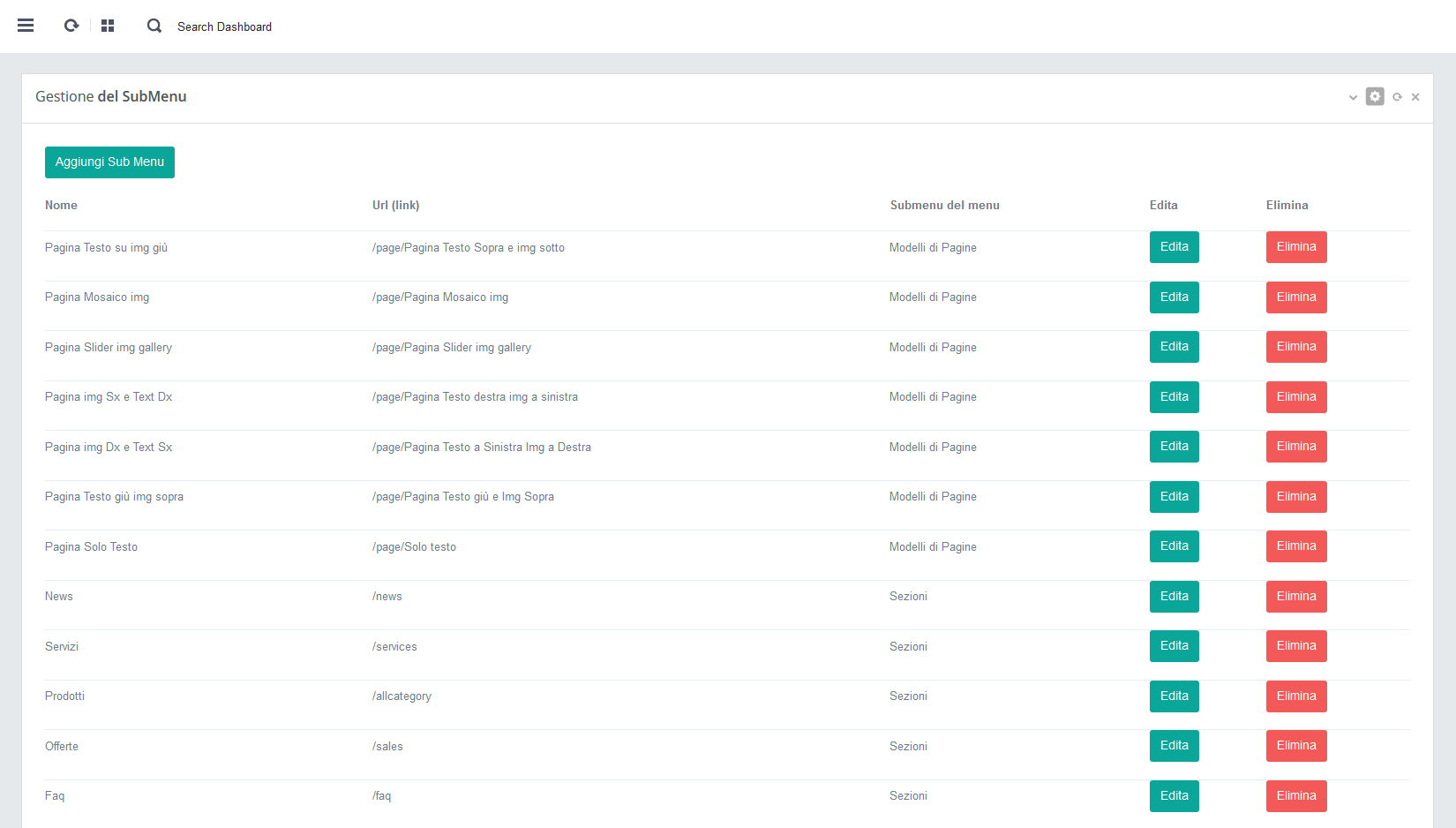Image resolution: width=1456 pixels, height=828 pixels.
Task: Collapse the panel with chevron arrow
Action: coord(1353,97)
